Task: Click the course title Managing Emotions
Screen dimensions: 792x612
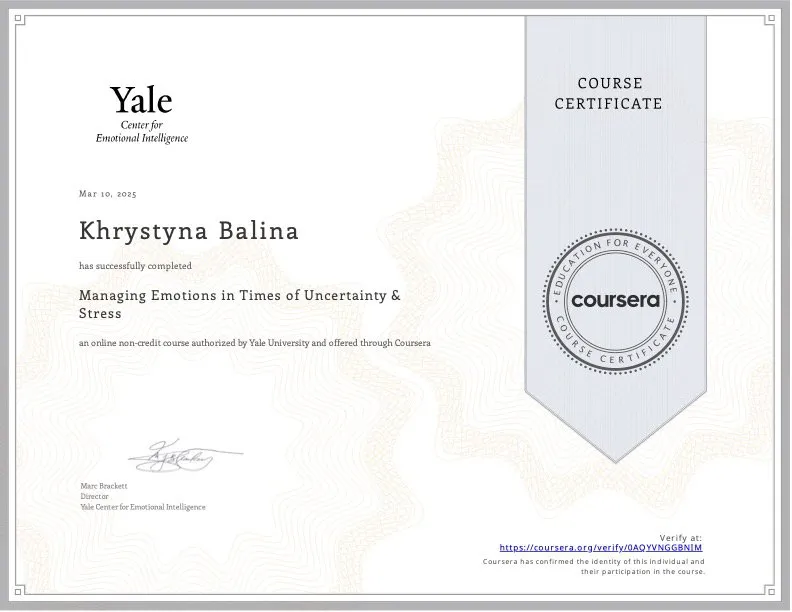Action: (239, 304)
